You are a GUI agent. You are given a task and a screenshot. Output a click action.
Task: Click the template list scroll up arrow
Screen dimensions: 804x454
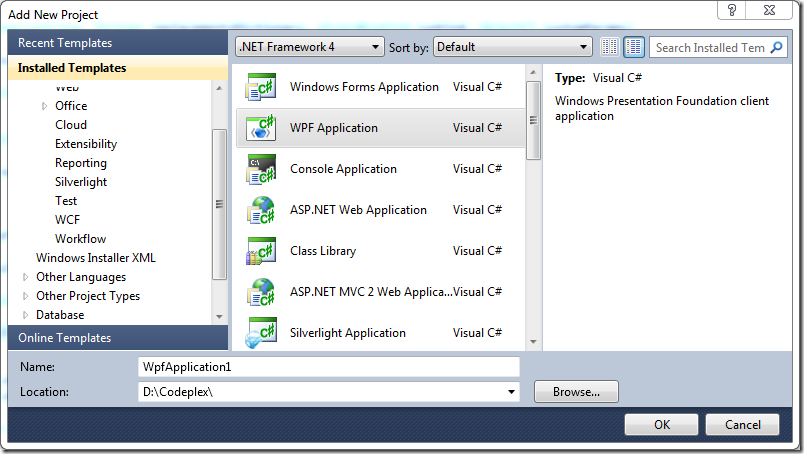click(533, 72)
